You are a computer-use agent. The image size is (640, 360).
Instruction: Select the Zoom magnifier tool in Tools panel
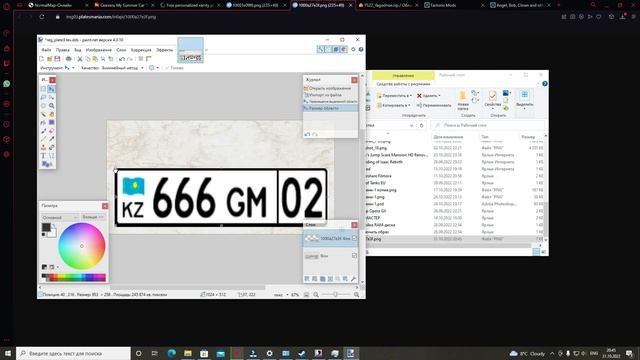(x=51, y=106)
